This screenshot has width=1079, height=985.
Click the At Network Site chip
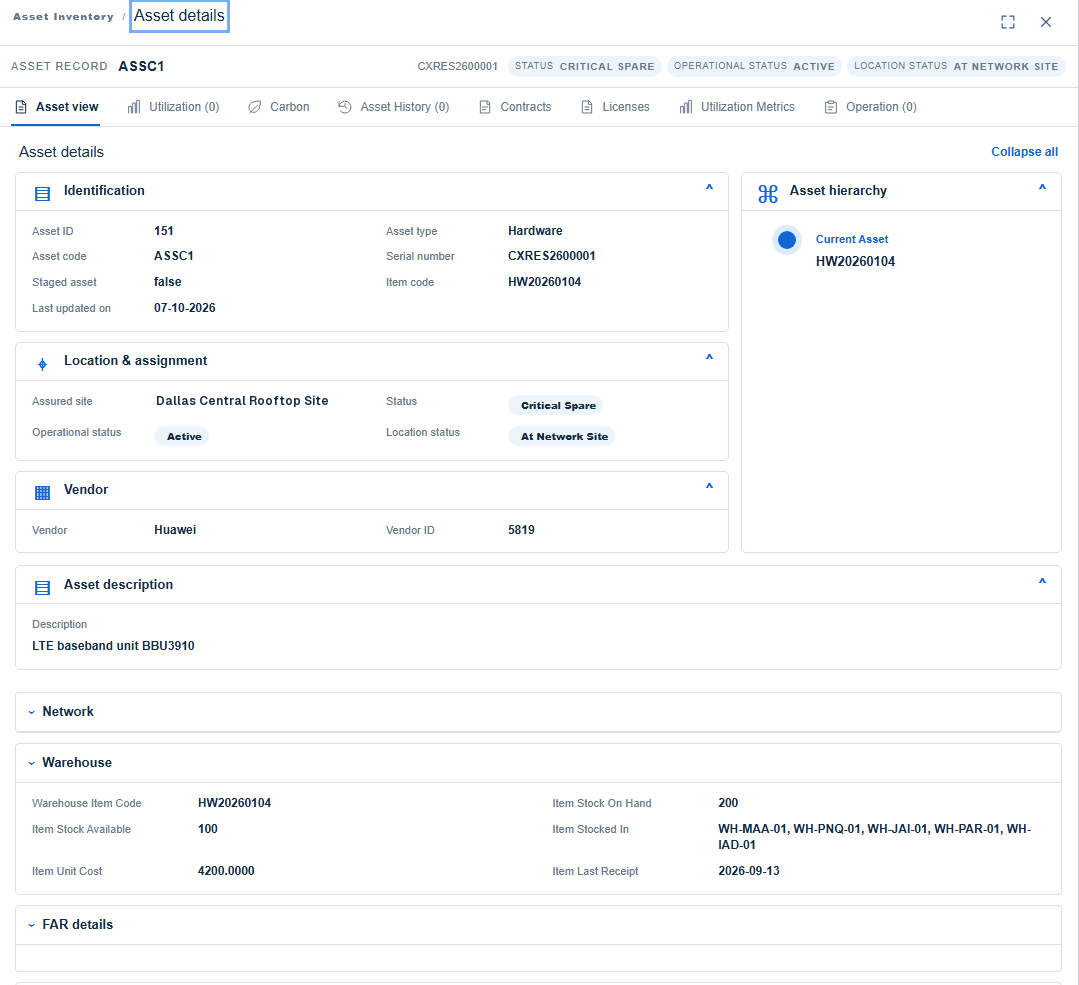562,436
